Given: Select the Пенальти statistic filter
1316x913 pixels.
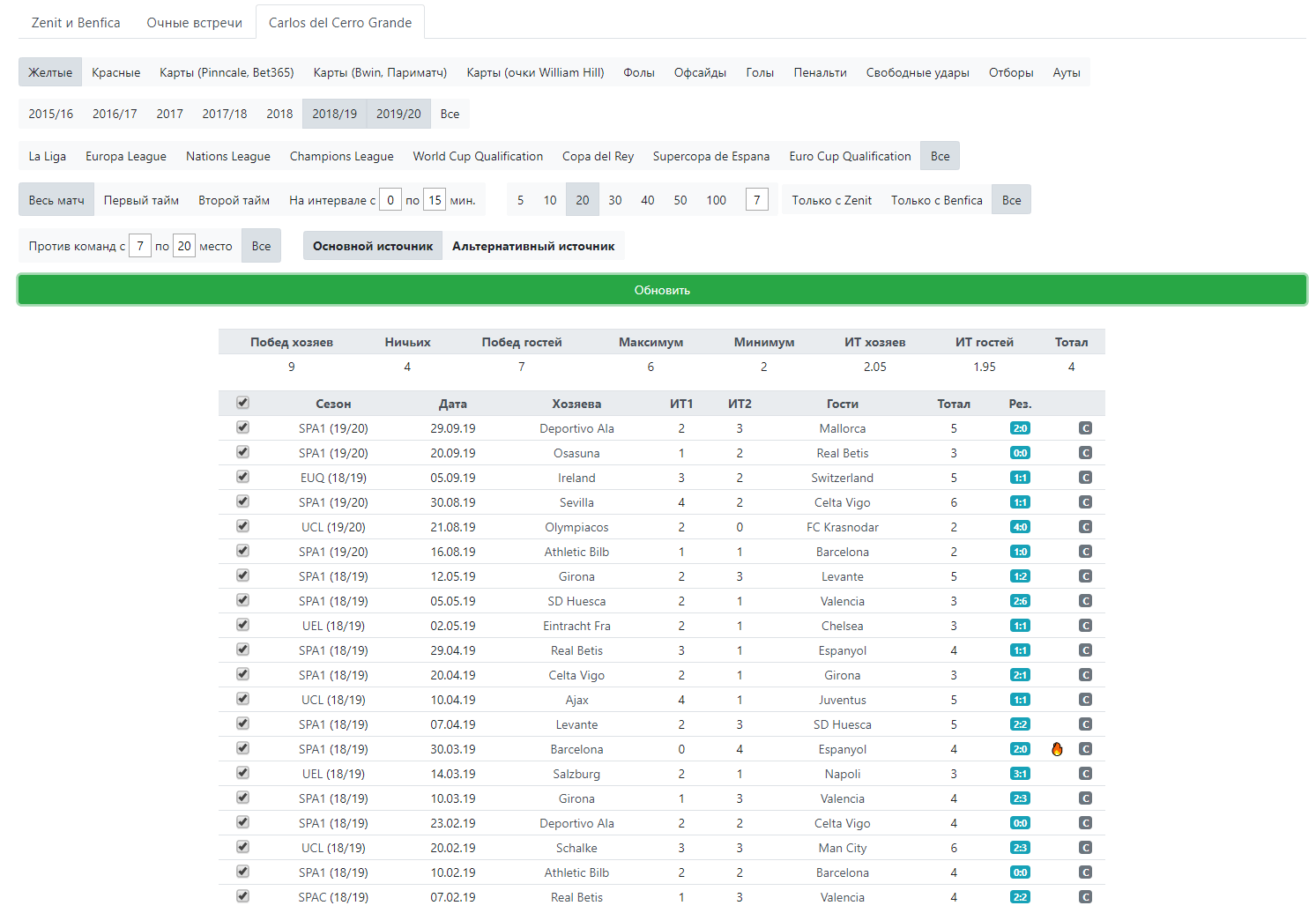Looking at the screenshot, I should [820, 72].
